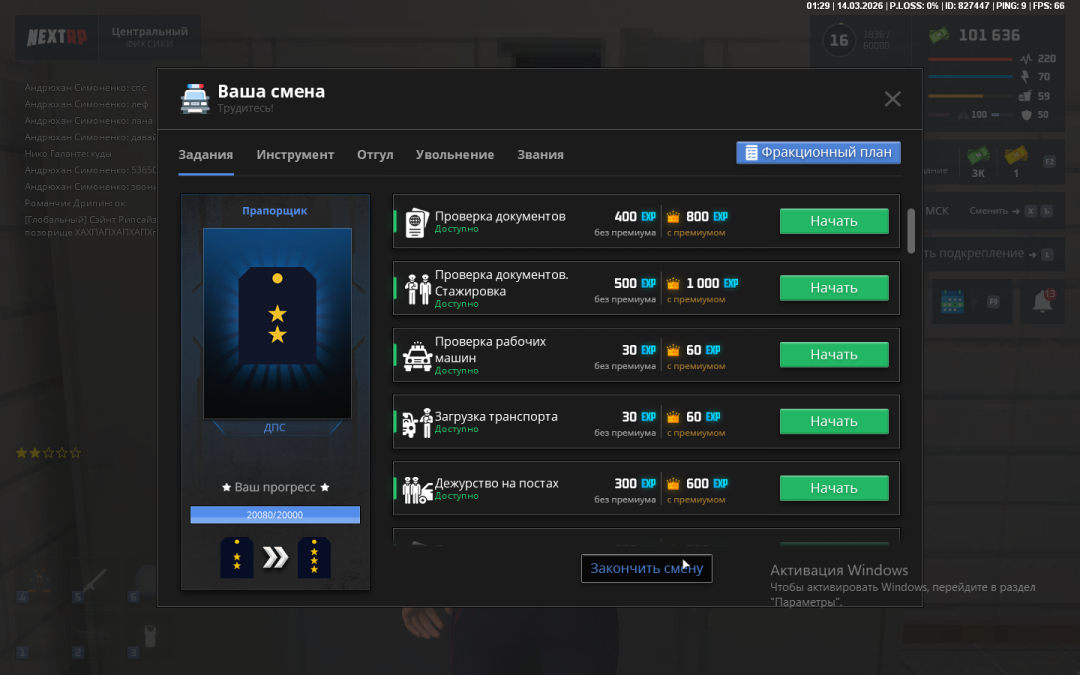The width and height of the screenshot is (1080, 675).
Task: Click the Проверка рабочих машин police car icon
Action: coord(416,356)
